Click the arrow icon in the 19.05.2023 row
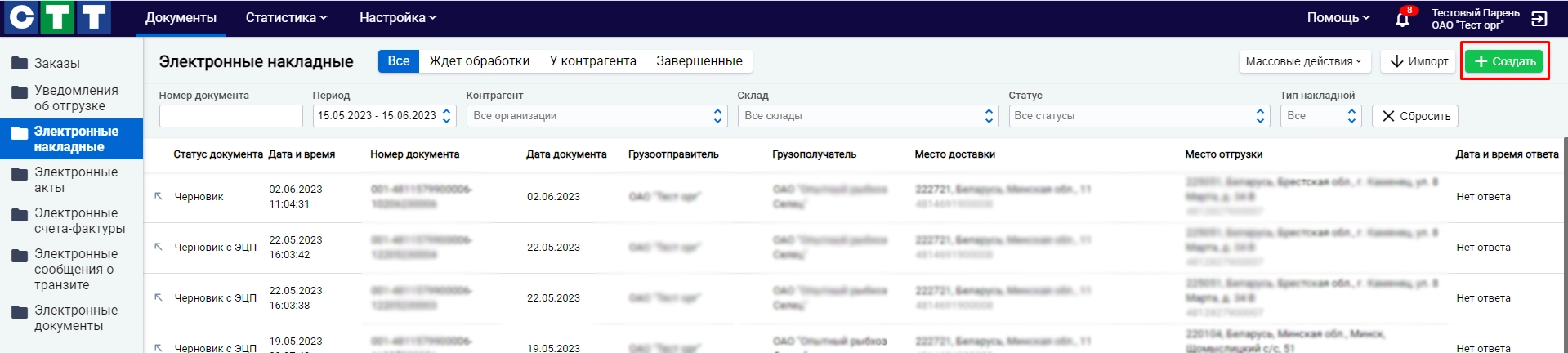Image resolution: width=1568 pixels, height=353 pixels. pyautogui.click(x=159, y=348)
